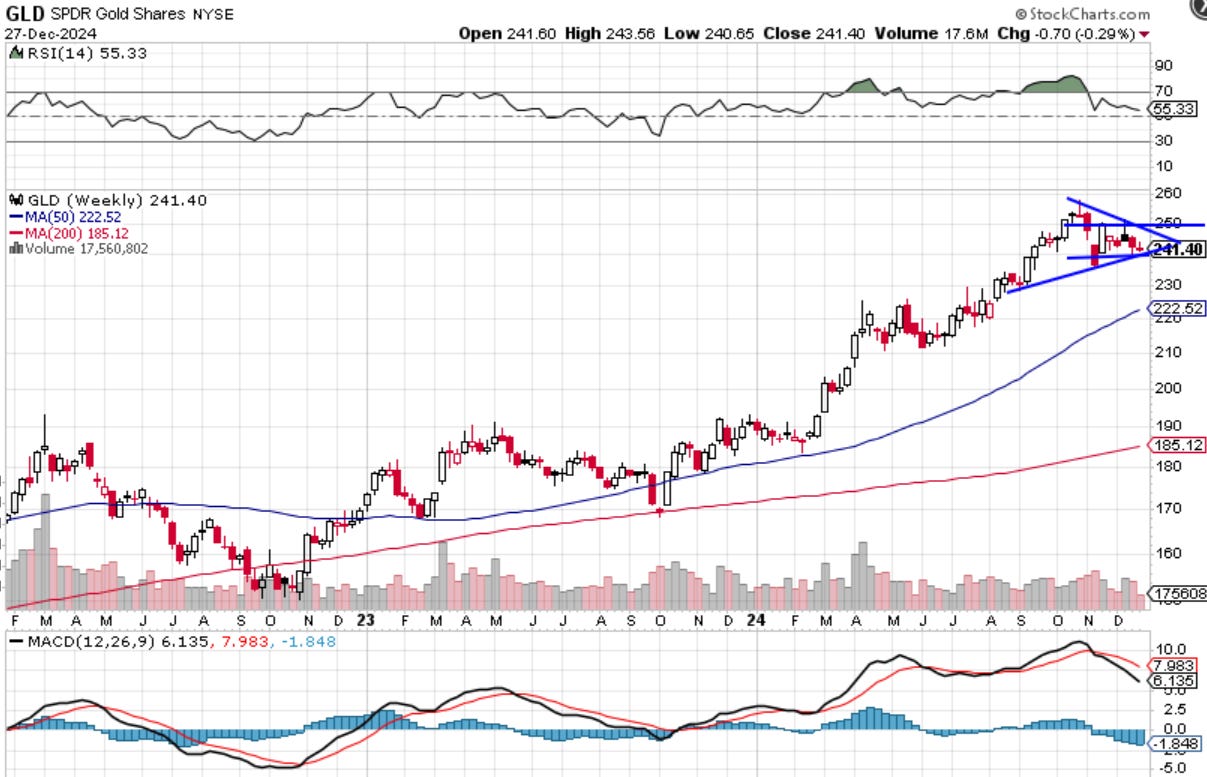
Task: Click the price axis label 190
Action: pos(1167,425)
